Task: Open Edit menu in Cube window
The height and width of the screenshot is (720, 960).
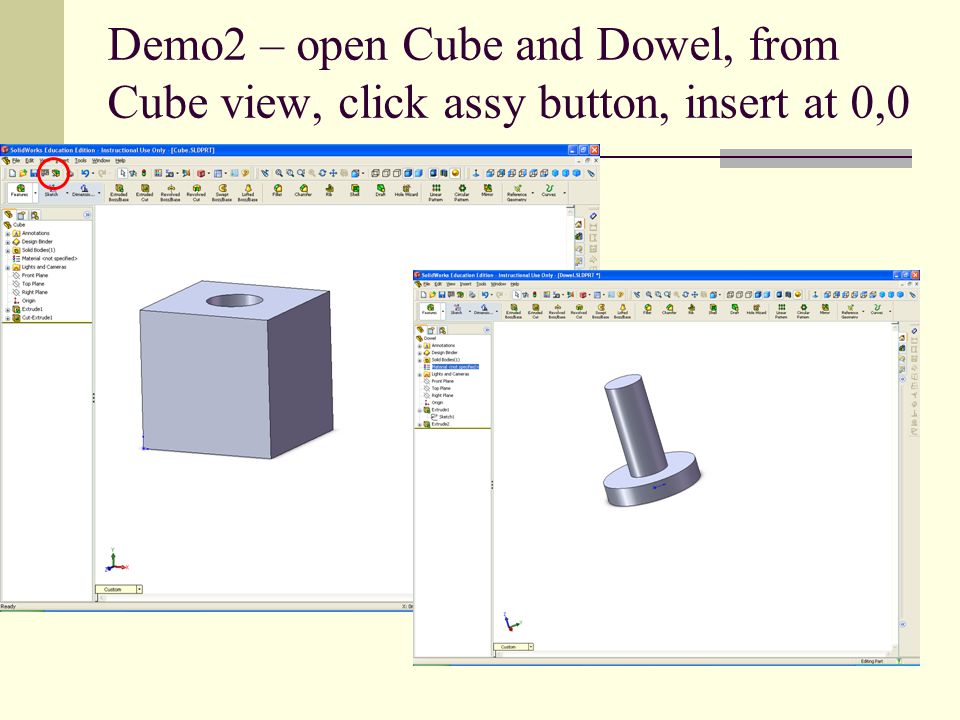Action: pyautogui.click(x=29, y=161)
